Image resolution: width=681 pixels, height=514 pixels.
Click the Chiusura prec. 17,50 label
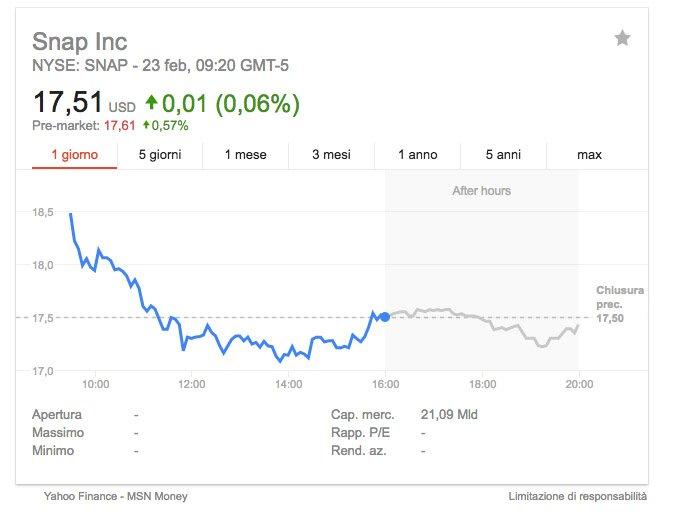(620, 304)
